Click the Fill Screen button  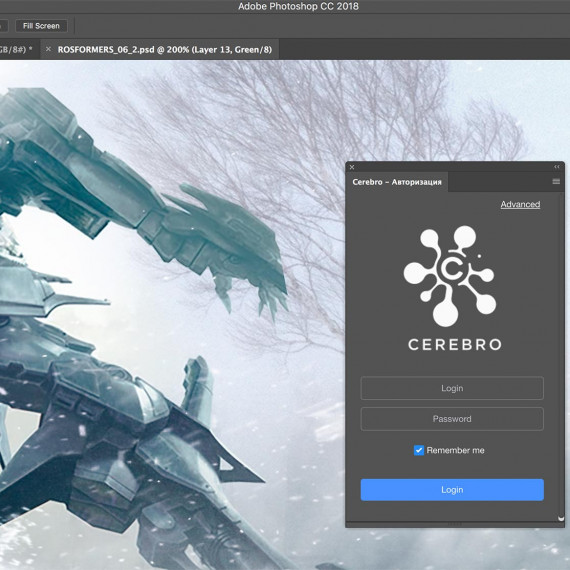[41, 26]
